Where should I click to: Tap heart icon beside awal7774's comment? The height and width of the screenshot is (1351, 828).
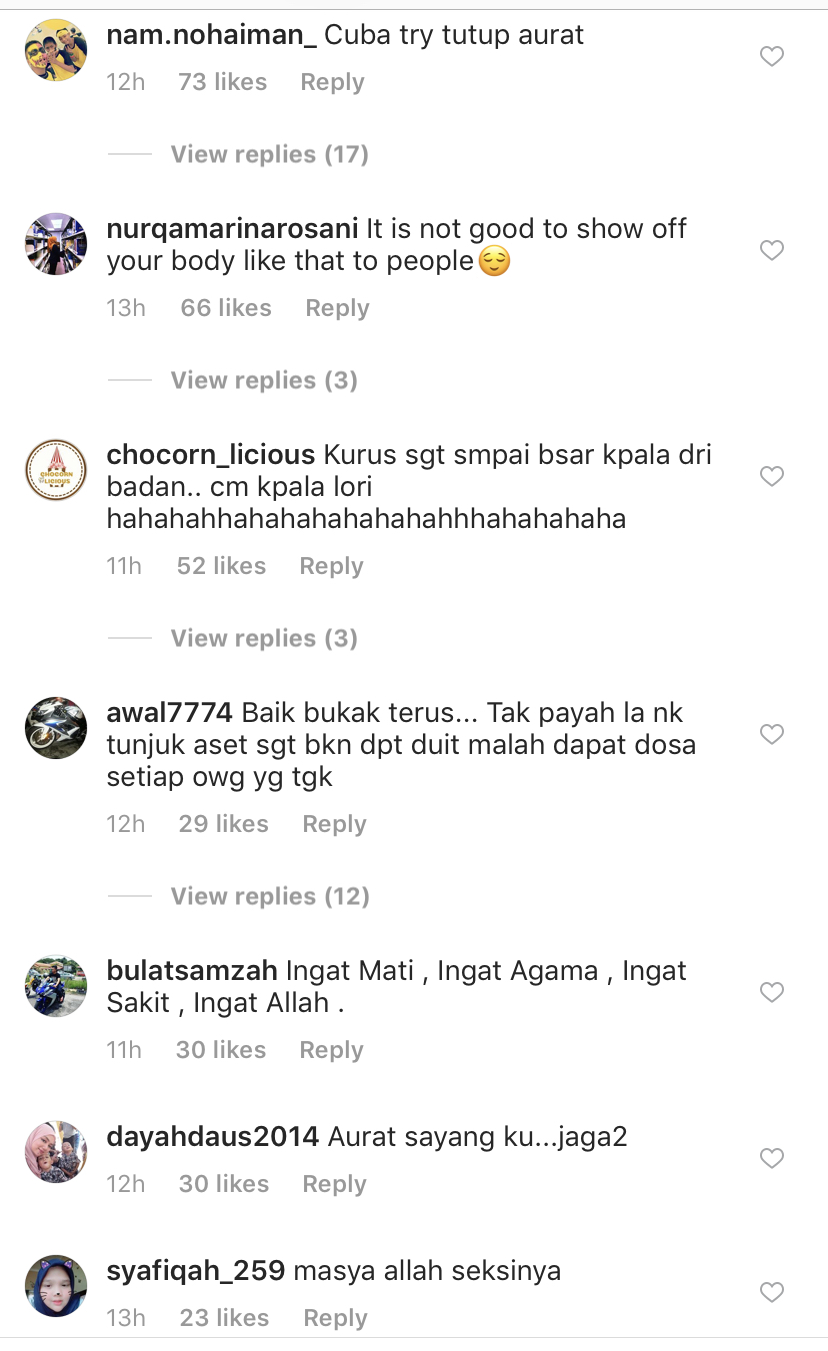tap(772, 734)
